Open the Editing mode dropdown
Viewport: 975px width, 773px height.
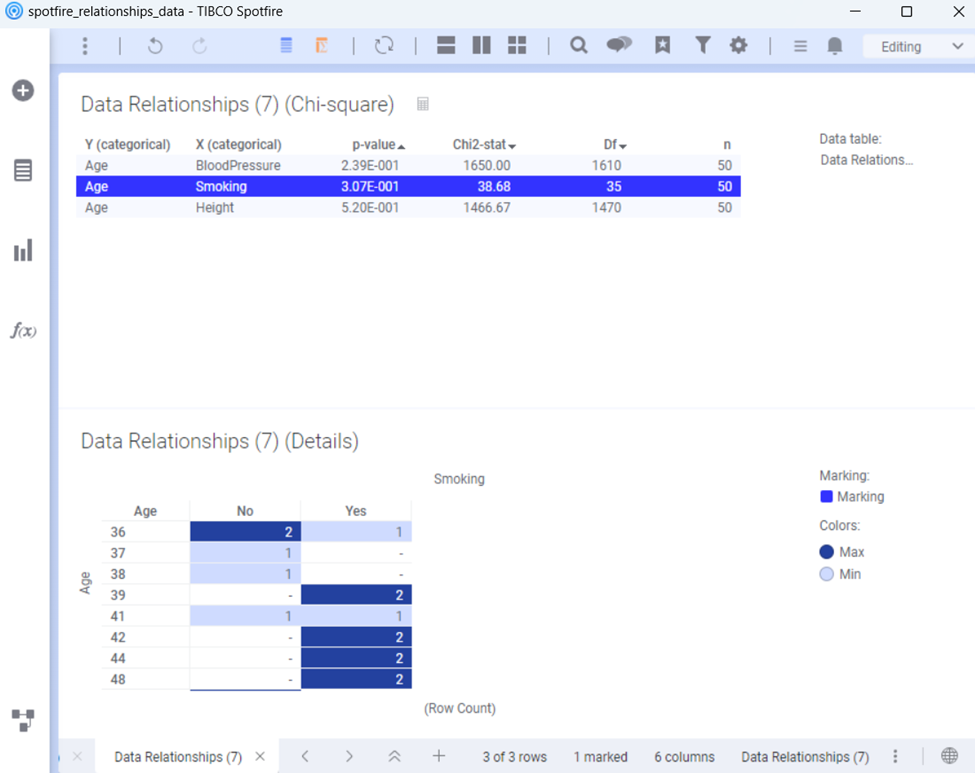[x=919, y=47]
